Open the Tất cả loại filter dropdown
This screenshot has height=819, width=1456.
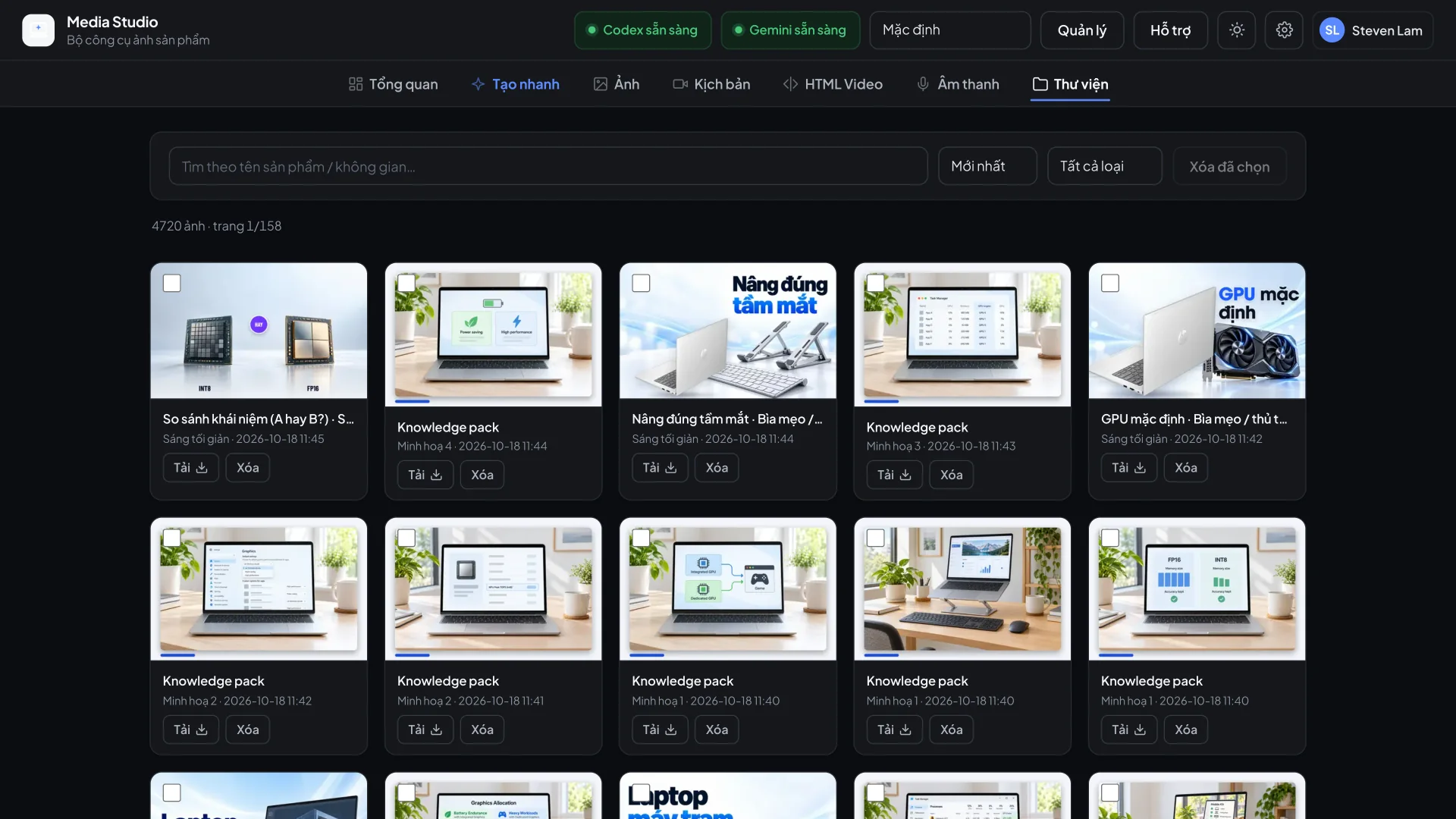pyautogui.click(x=1104, y=166)
